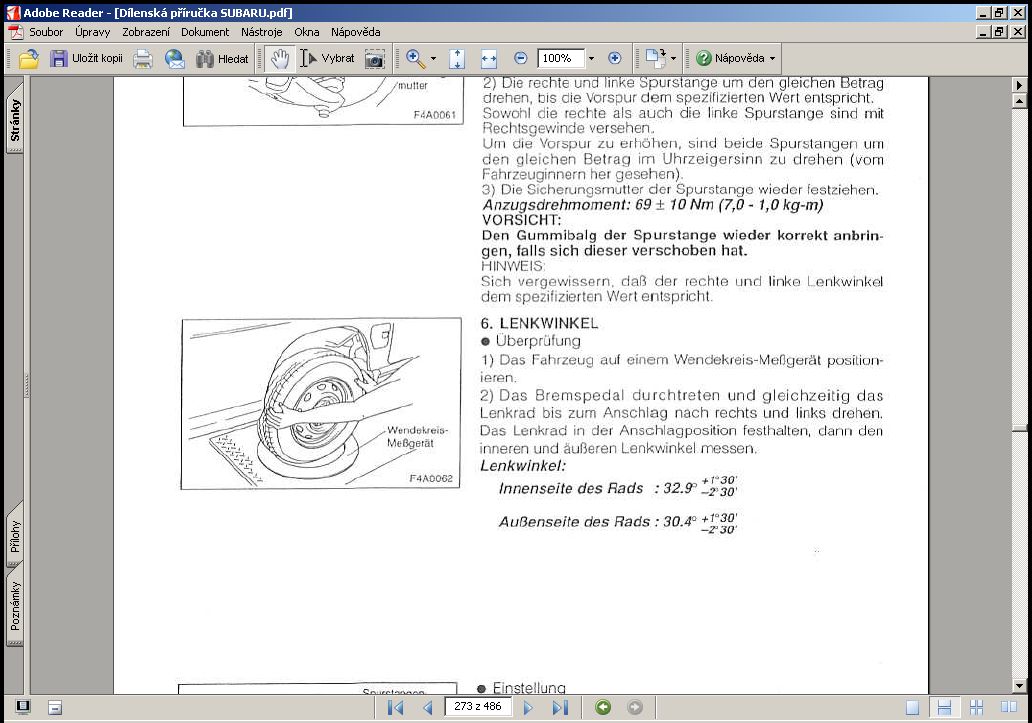Viewport: 1032px width, 723px height.
Task: Activate the Vybrat text select tool
Action: coord(327,59)
